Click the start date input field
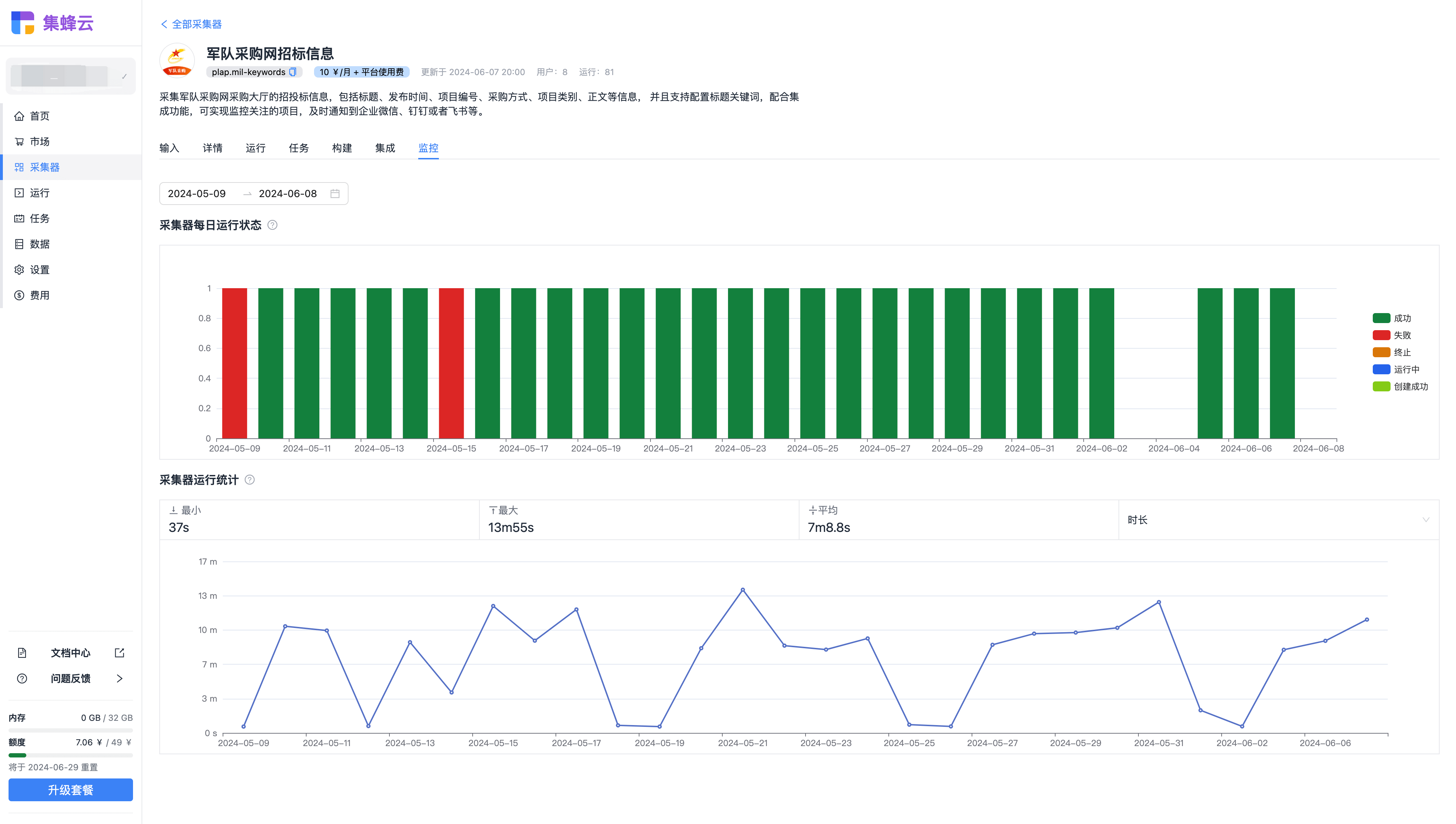1456x824 pixels. [x=197, y=193]
